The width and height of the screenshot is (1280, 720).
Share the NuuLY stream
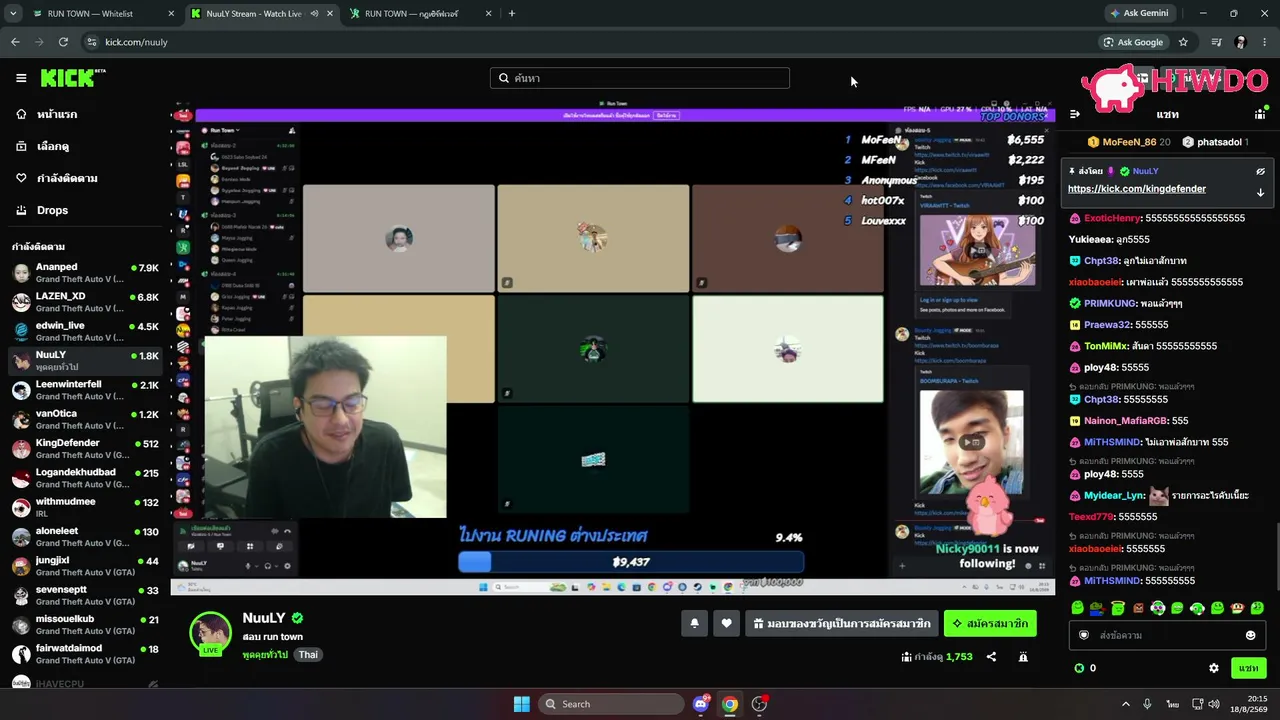991,657
